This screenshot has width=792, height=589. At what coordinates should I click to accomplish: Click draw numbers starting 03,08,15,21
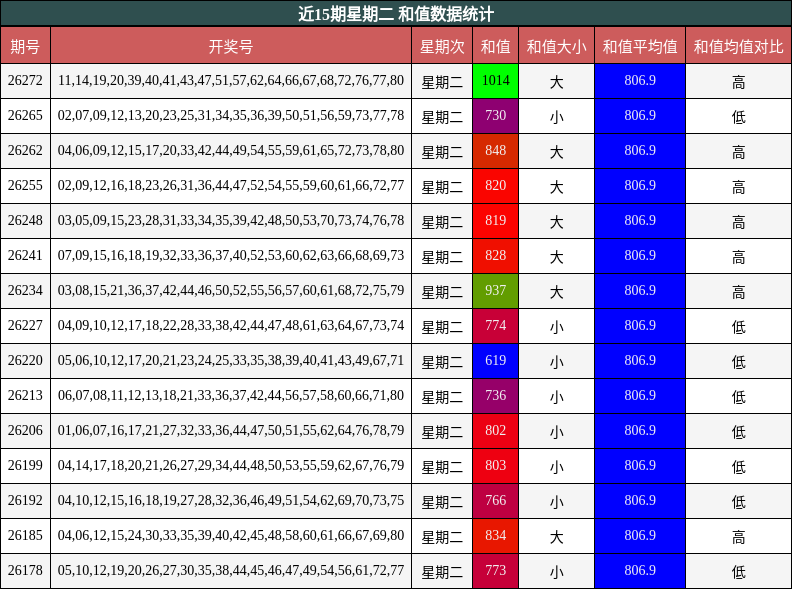click(x=231, y=290)
